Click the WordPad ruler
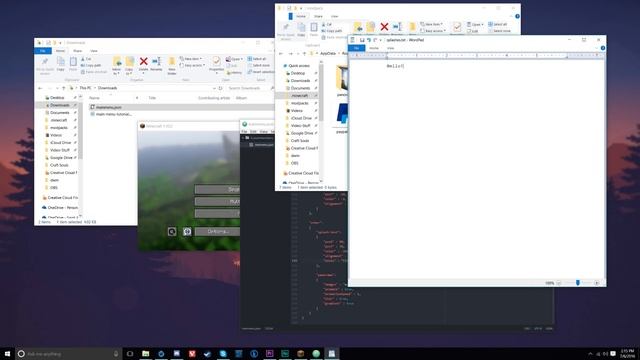 point(476,56)
